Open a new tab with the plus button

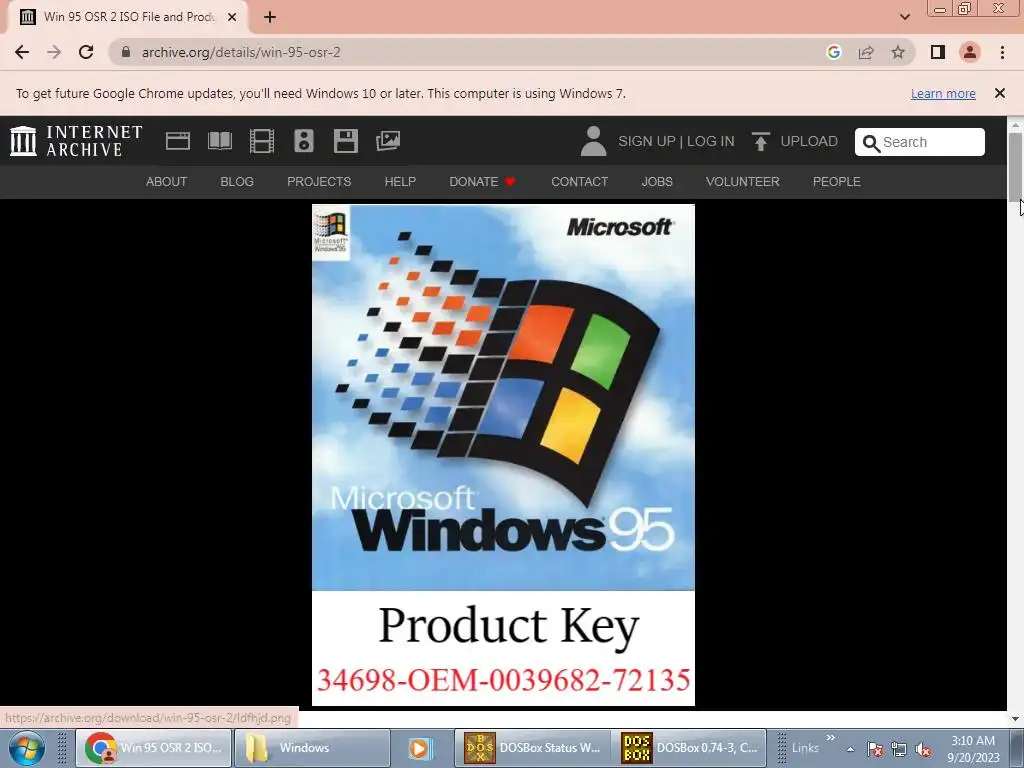pyautogui.click(x=270, y=17)
